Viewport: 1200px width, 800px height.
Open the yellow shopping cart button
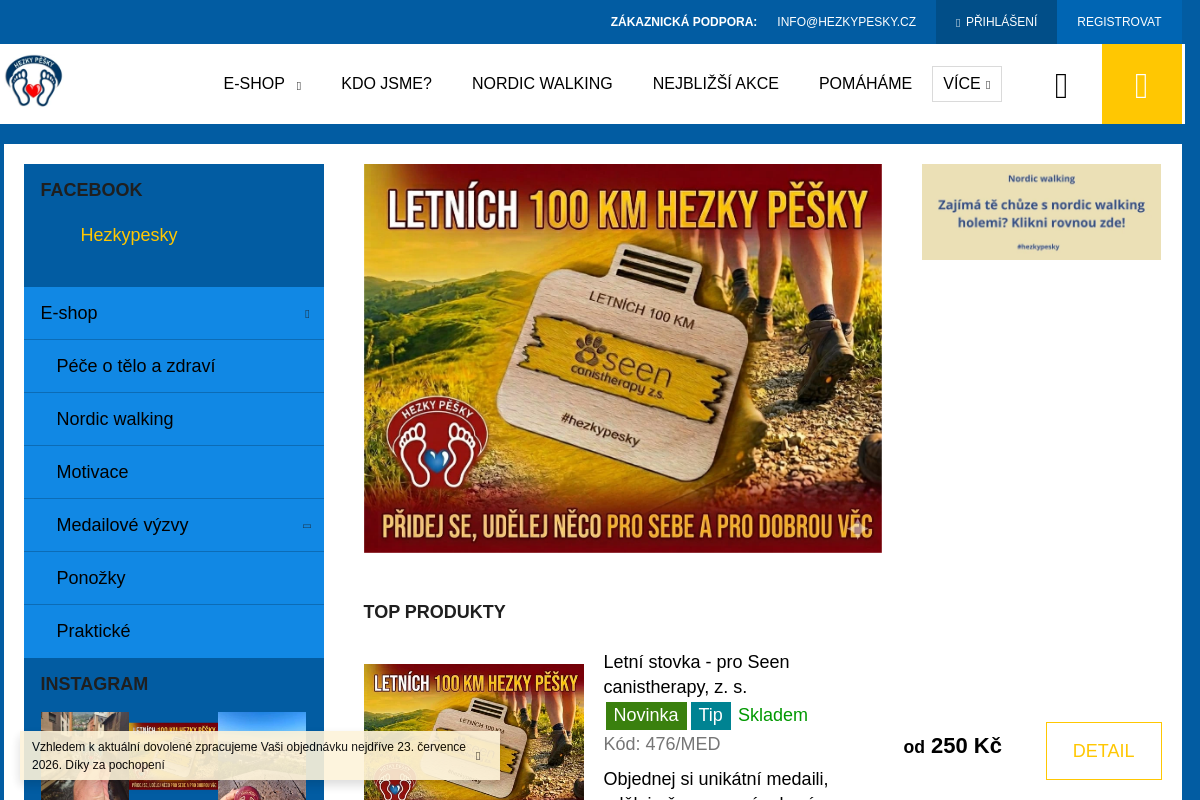1141,84
